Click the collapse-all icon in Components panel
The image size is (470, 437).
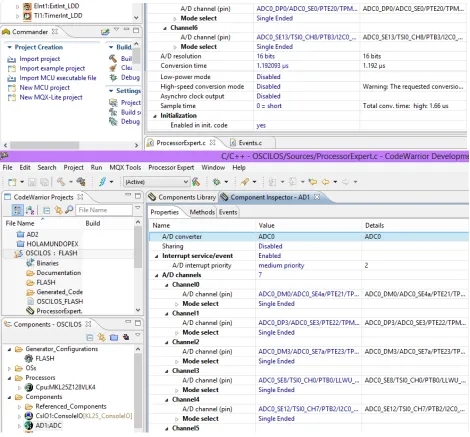[x=90, y=337]
